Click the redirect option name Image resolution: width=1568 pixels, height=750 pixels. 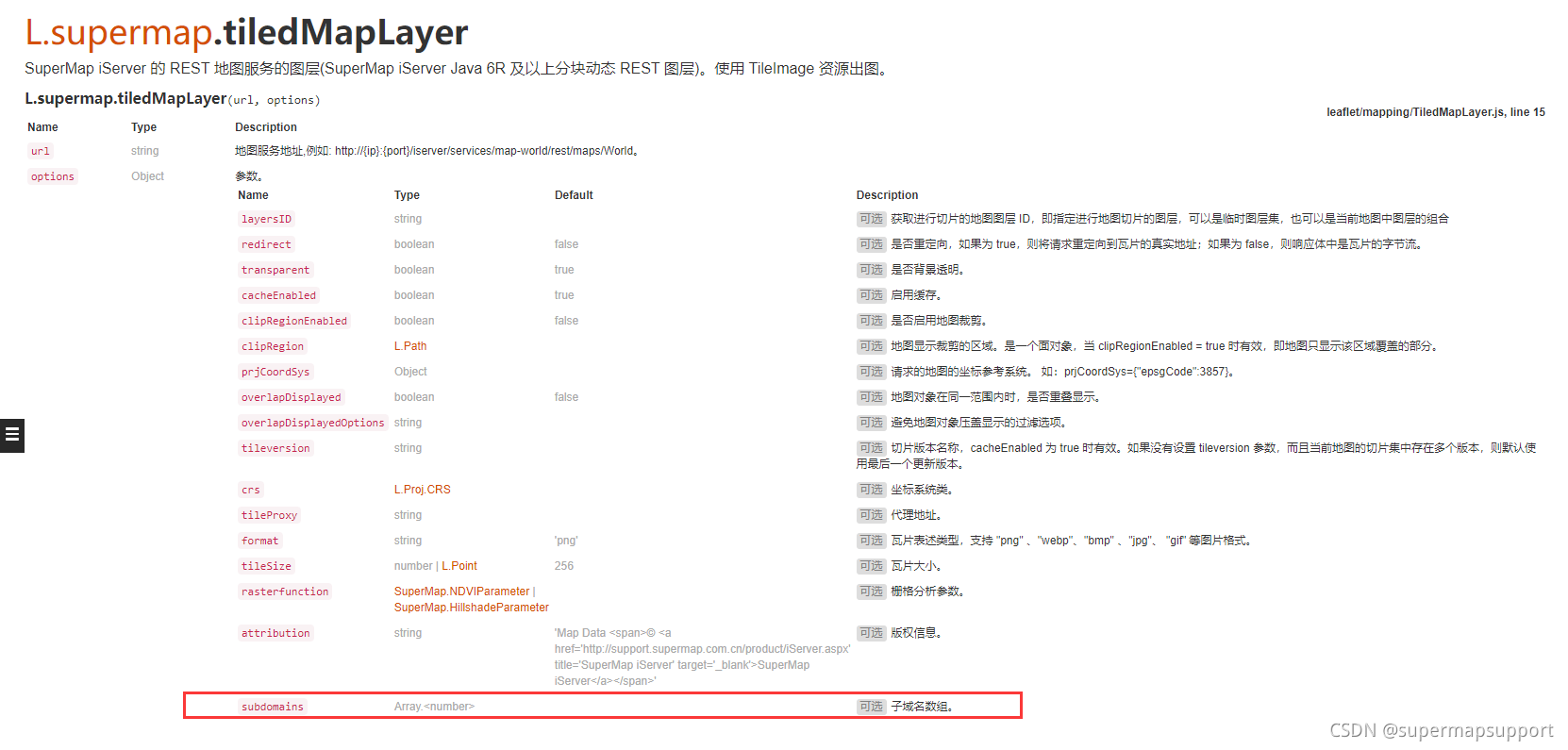[266, 244]
